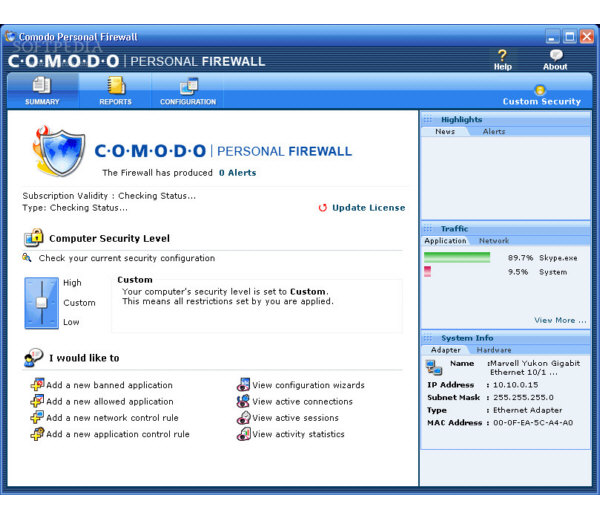The image size is (600, 520).
Task: Click the 'I would like to' person icon
Action: click(33, 357)
